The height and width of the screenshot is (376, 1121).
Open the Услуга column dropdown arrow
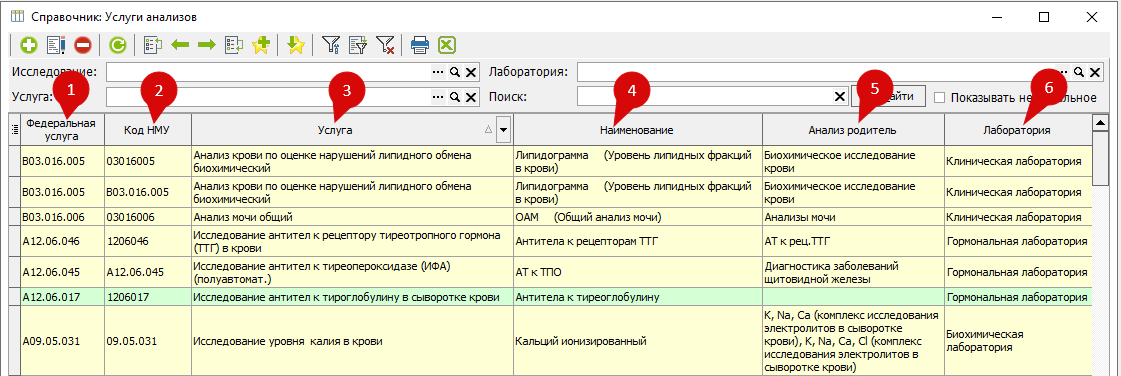503,130
